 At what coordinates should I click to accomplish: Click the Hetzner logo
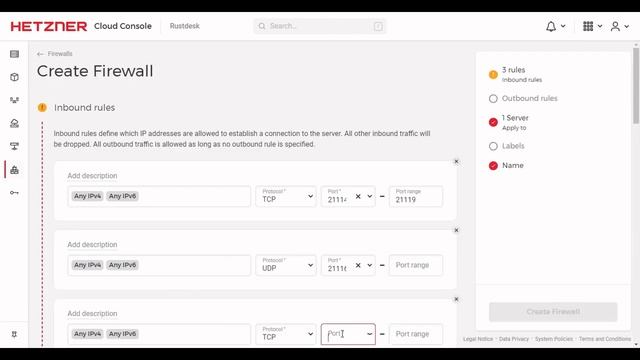pos(49,26)
